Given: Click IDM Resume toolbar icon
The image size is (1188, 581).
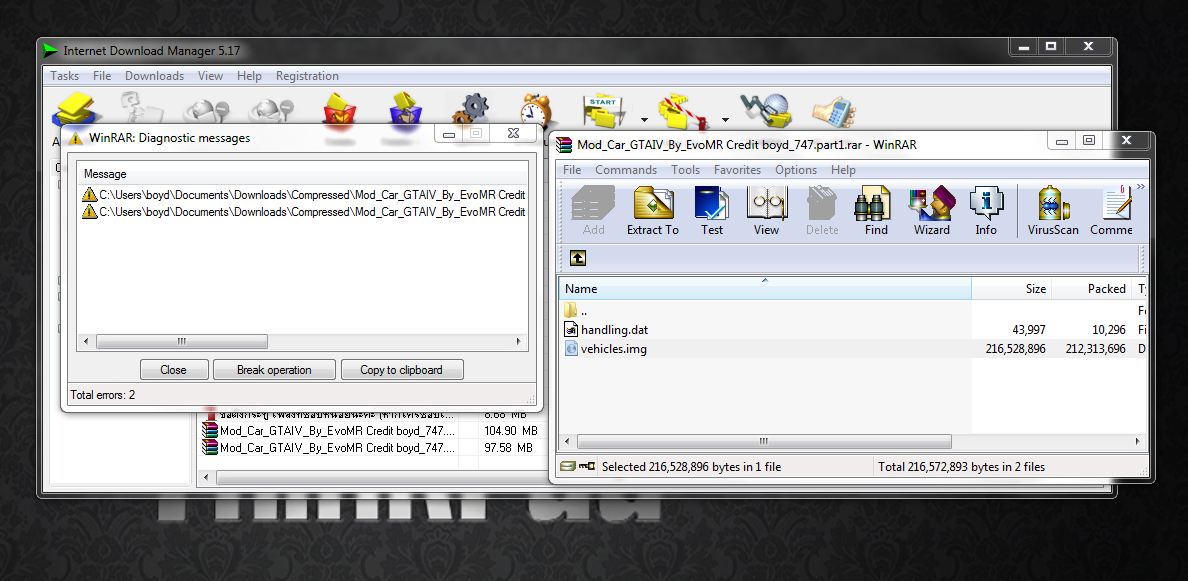Looking at the screenshot, I should pyautogui.click(x=142, y=108).
